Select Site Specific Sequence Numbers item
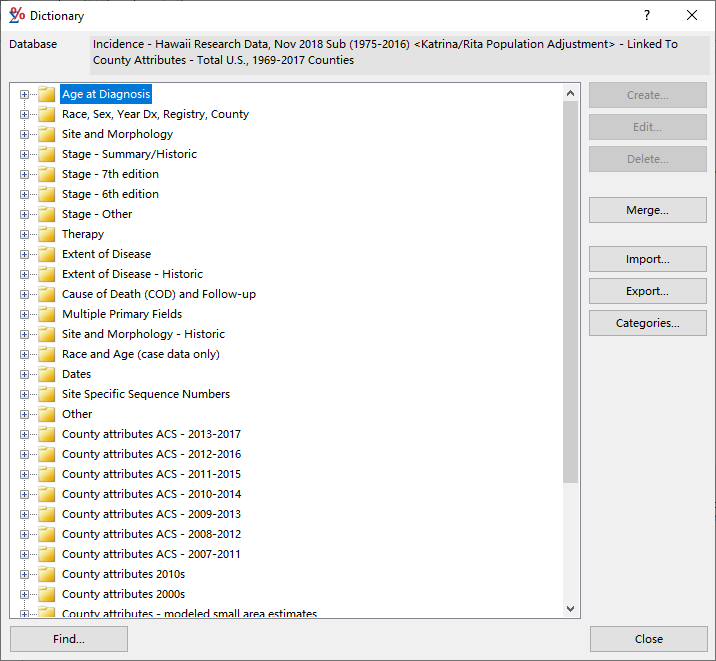The height and width of the screenshot is (661, 716). click(145, 394)
